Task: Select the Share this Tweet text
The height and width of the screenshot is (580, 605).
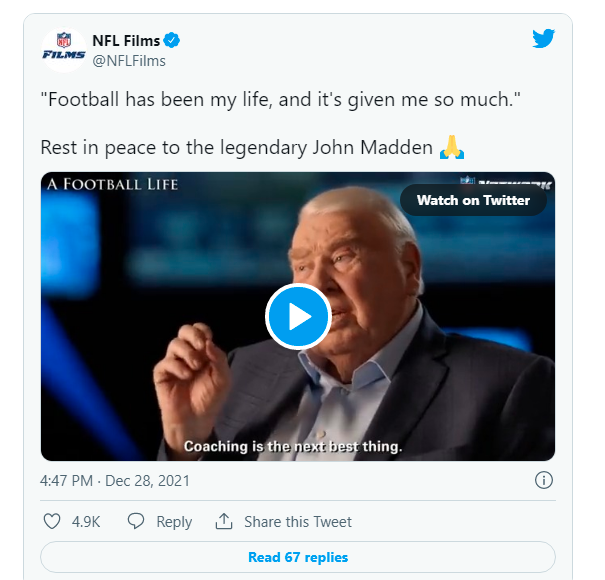Action: (298, 522)
